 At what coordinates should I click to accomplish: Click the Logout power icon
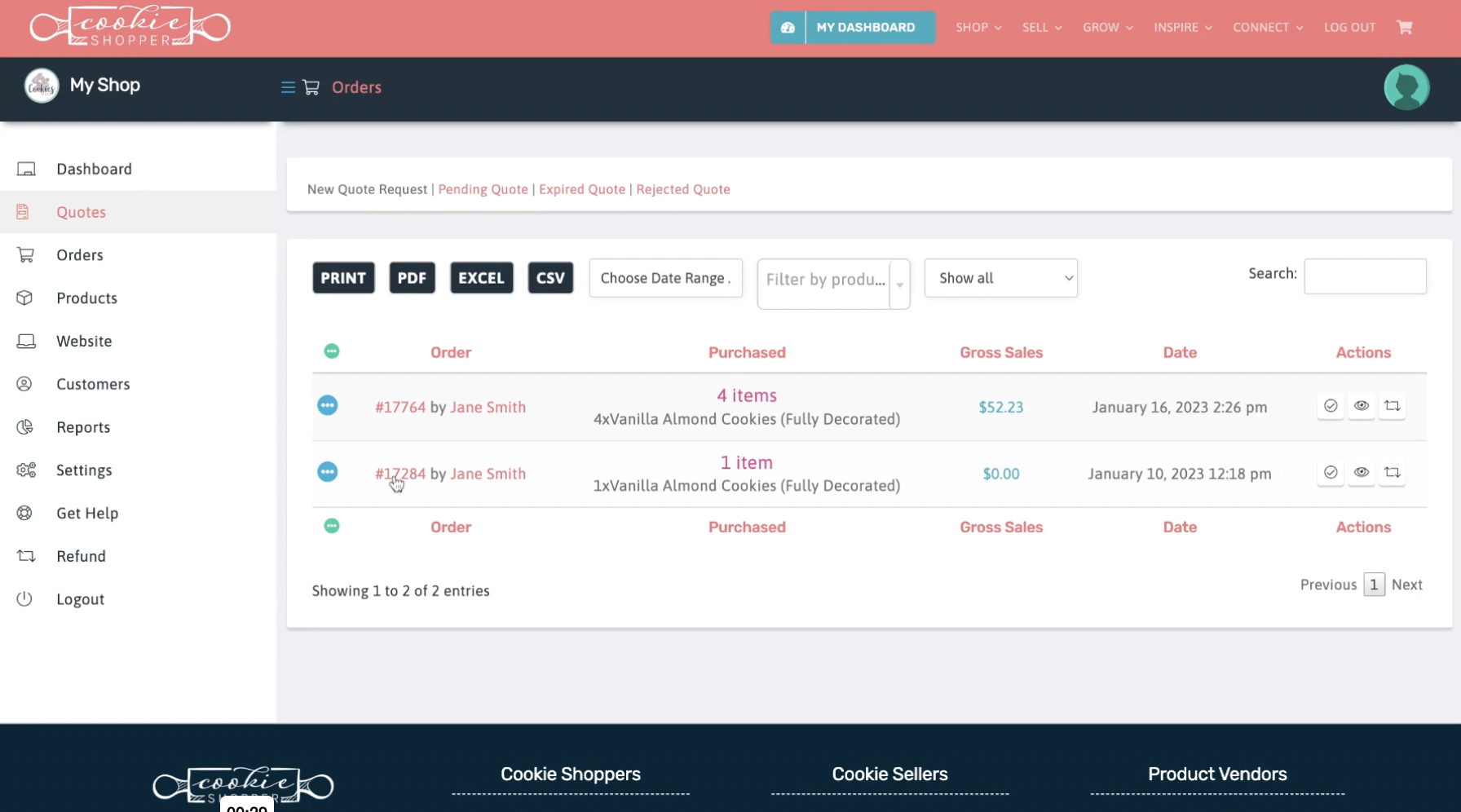24,599
